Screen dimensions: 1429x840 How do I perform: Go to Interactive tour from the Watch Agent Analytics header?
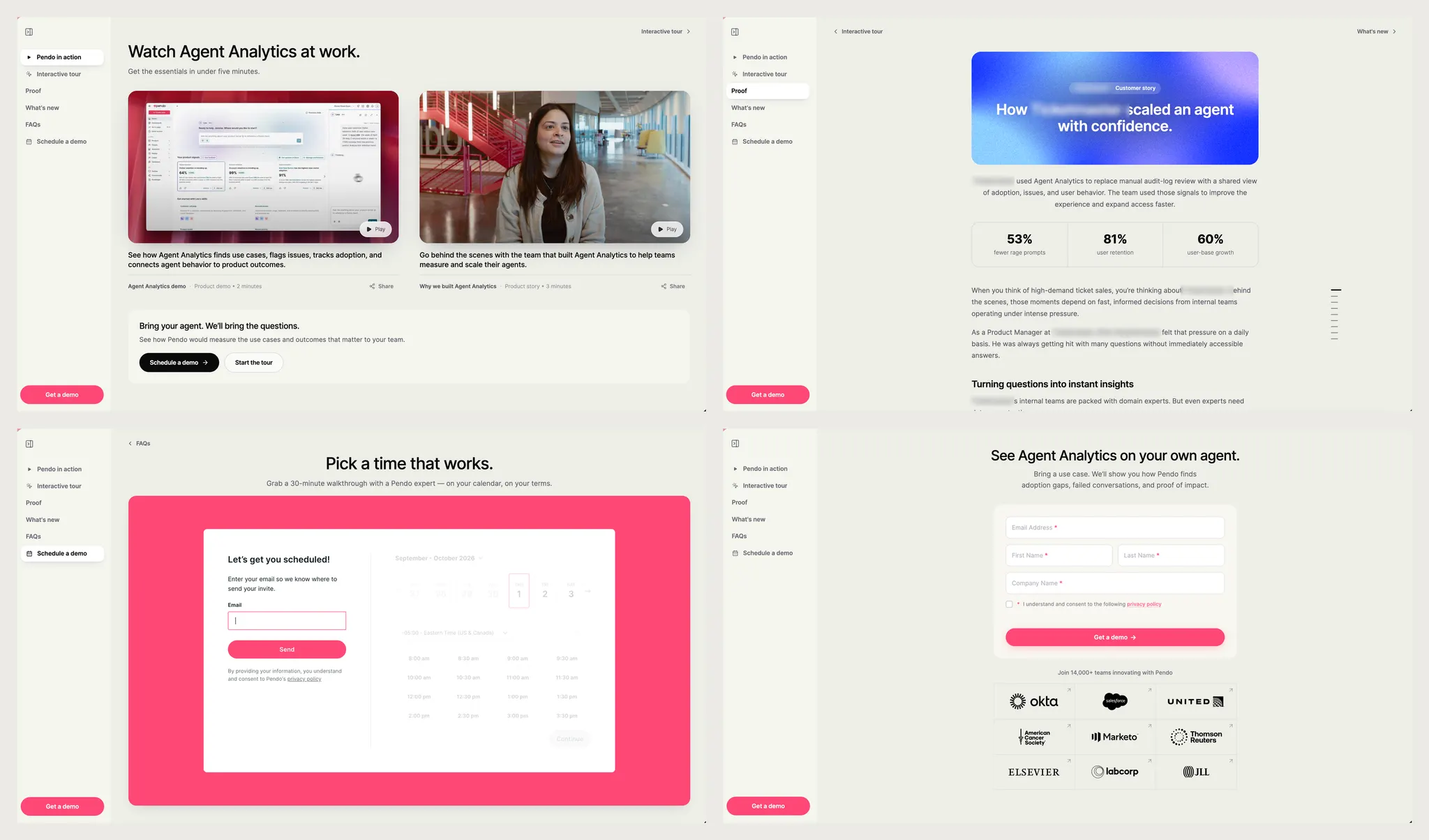tap(666, 31)
